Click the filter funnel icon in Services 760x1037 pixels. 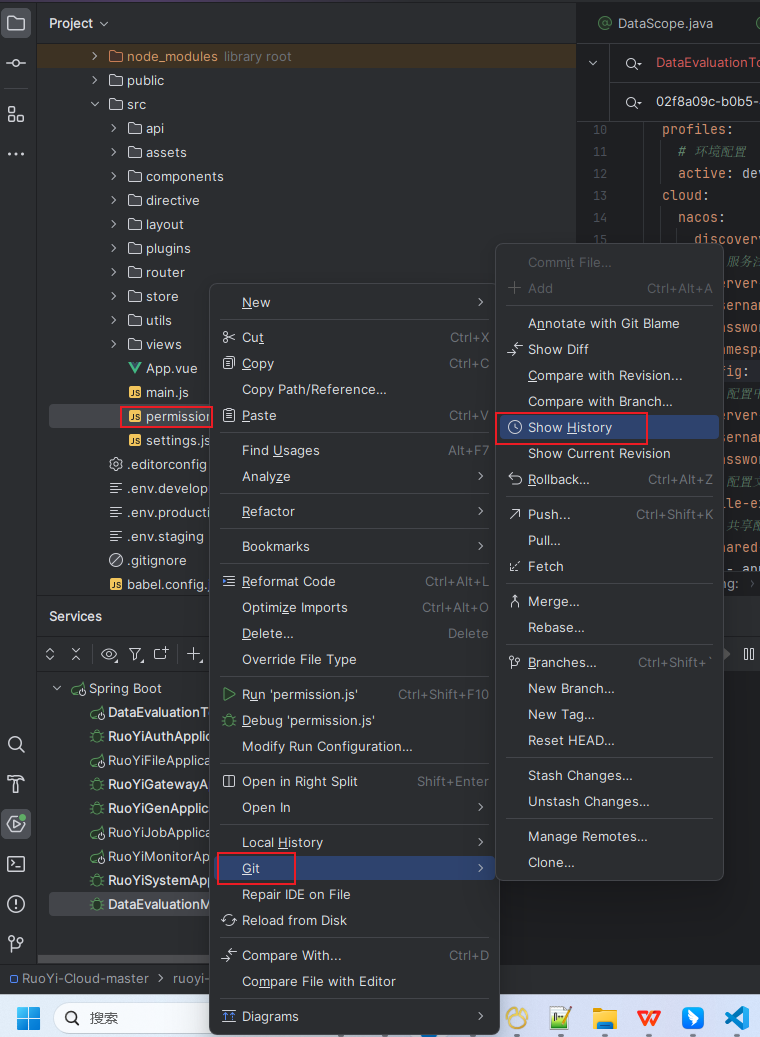[136, 654]
